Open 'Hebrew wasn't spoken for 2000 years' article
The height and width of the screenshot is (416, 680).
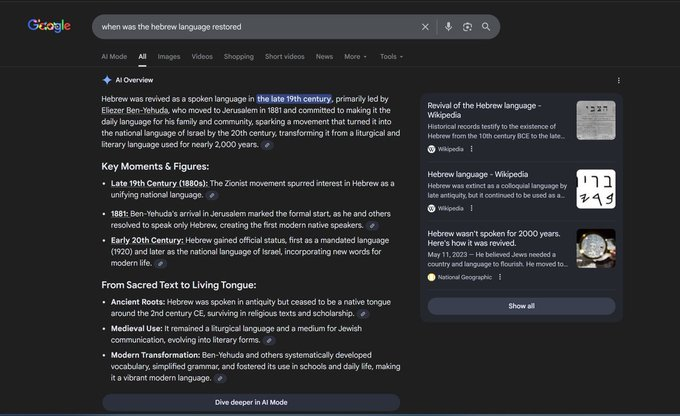494,238
